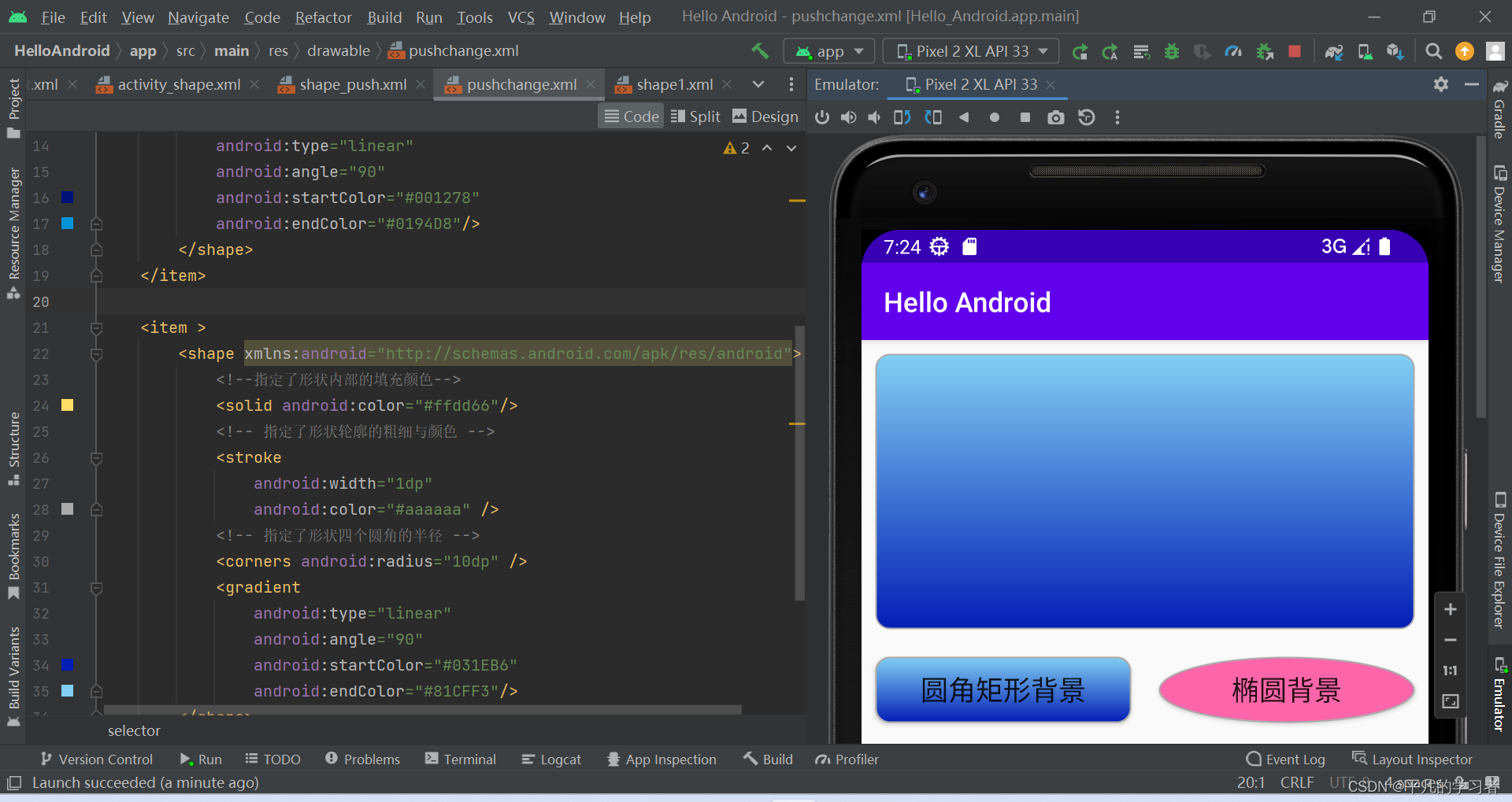Open the SDK Manager icon in the toolbar
Screen dimensions: 1512x802
pyautogui.click(x=1394, y=51)
